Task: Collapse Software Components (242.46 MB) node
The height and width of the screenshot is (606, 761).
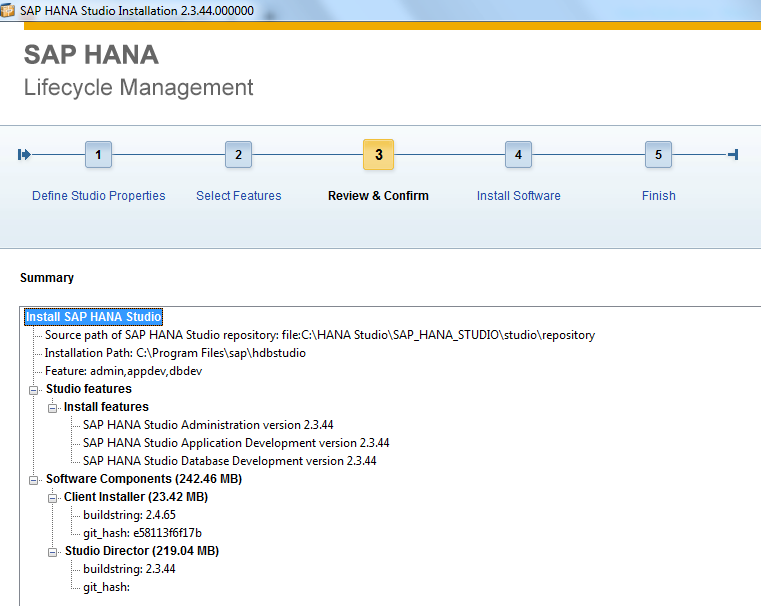Action: (x=33, y=480)
